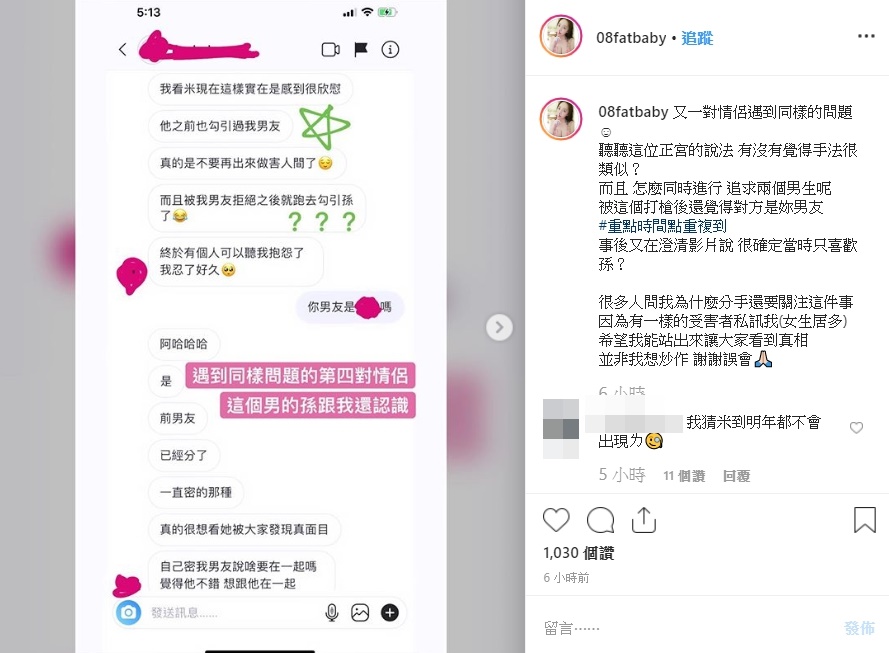Save the post with the bookmark icon
Screen dimensions: 889x653
tap(865, 520)
